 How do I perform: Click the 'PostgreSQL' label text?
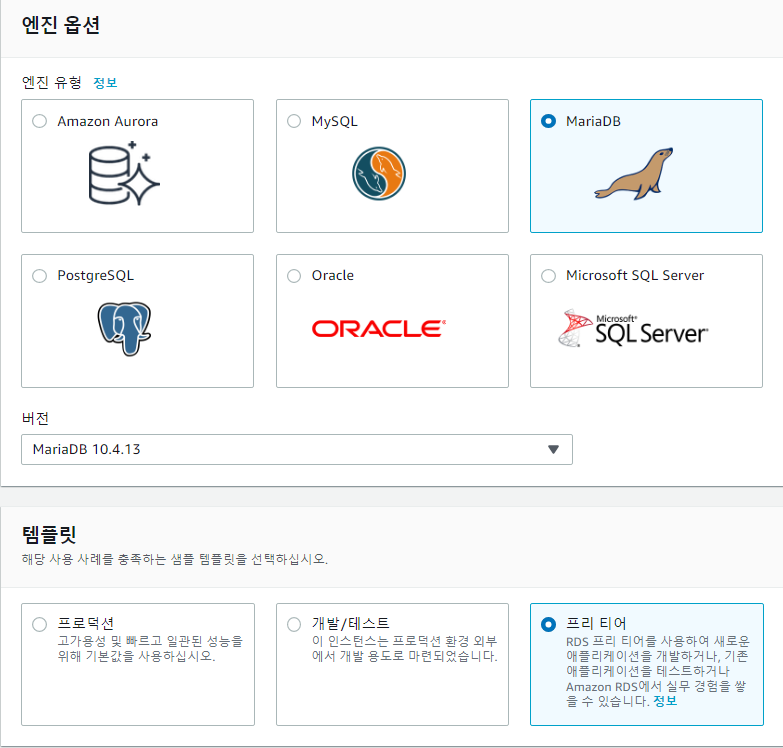(95, 276)
